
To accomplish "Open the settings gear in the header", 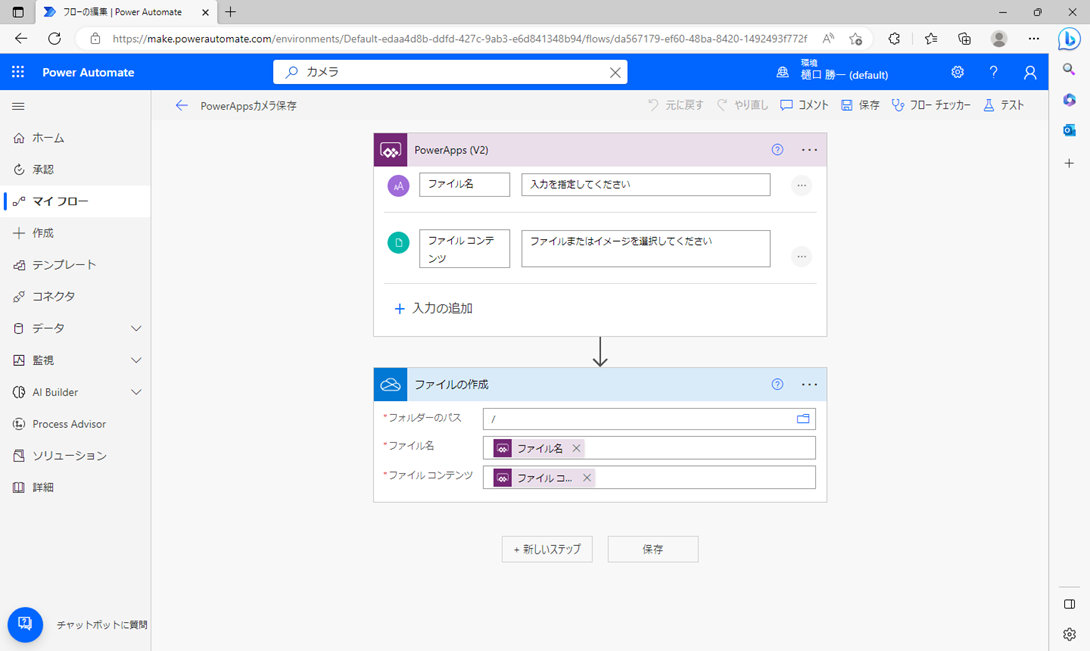I will click(x=957, y=72).
